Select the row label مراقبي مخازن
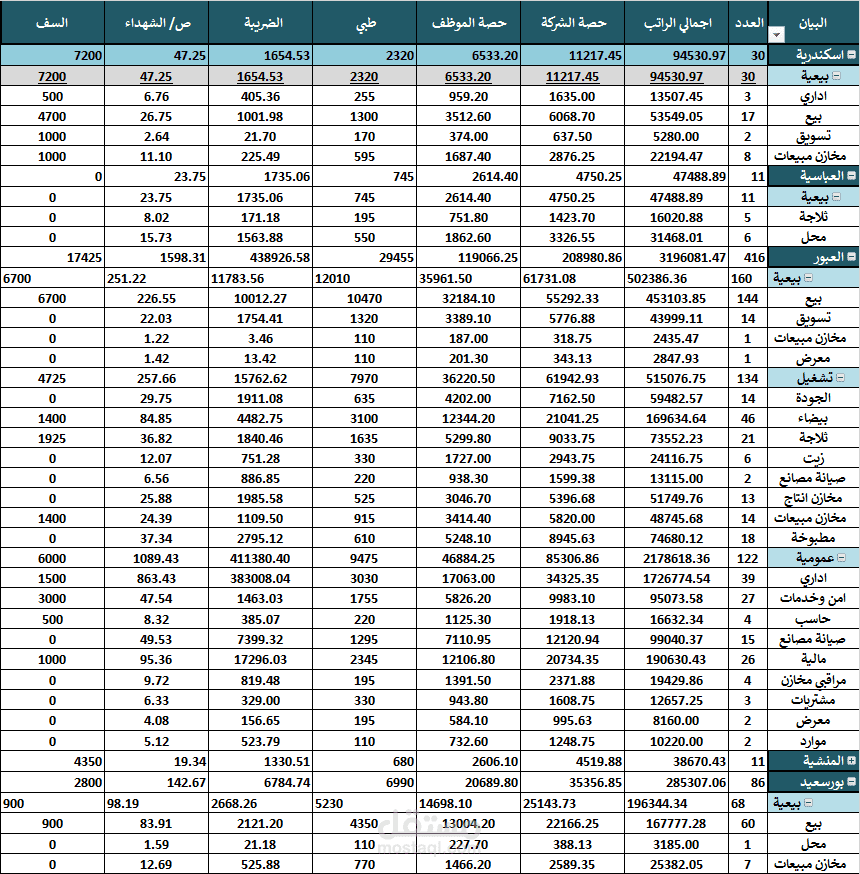Screen dimensions: 860x874 click(813, 680)
